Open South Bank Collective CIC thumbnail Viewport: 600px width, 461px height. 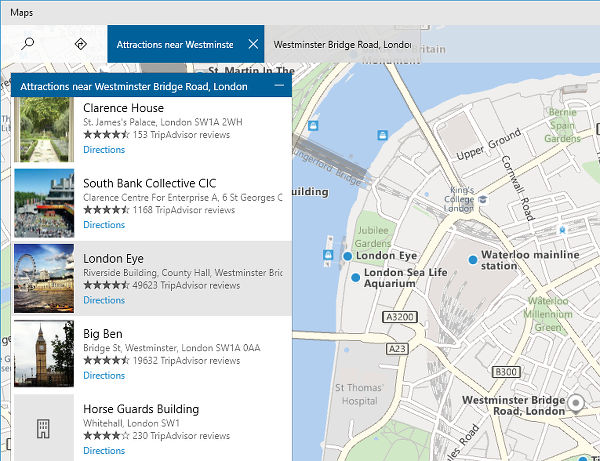pyautogui.click(x=44, y=203)
